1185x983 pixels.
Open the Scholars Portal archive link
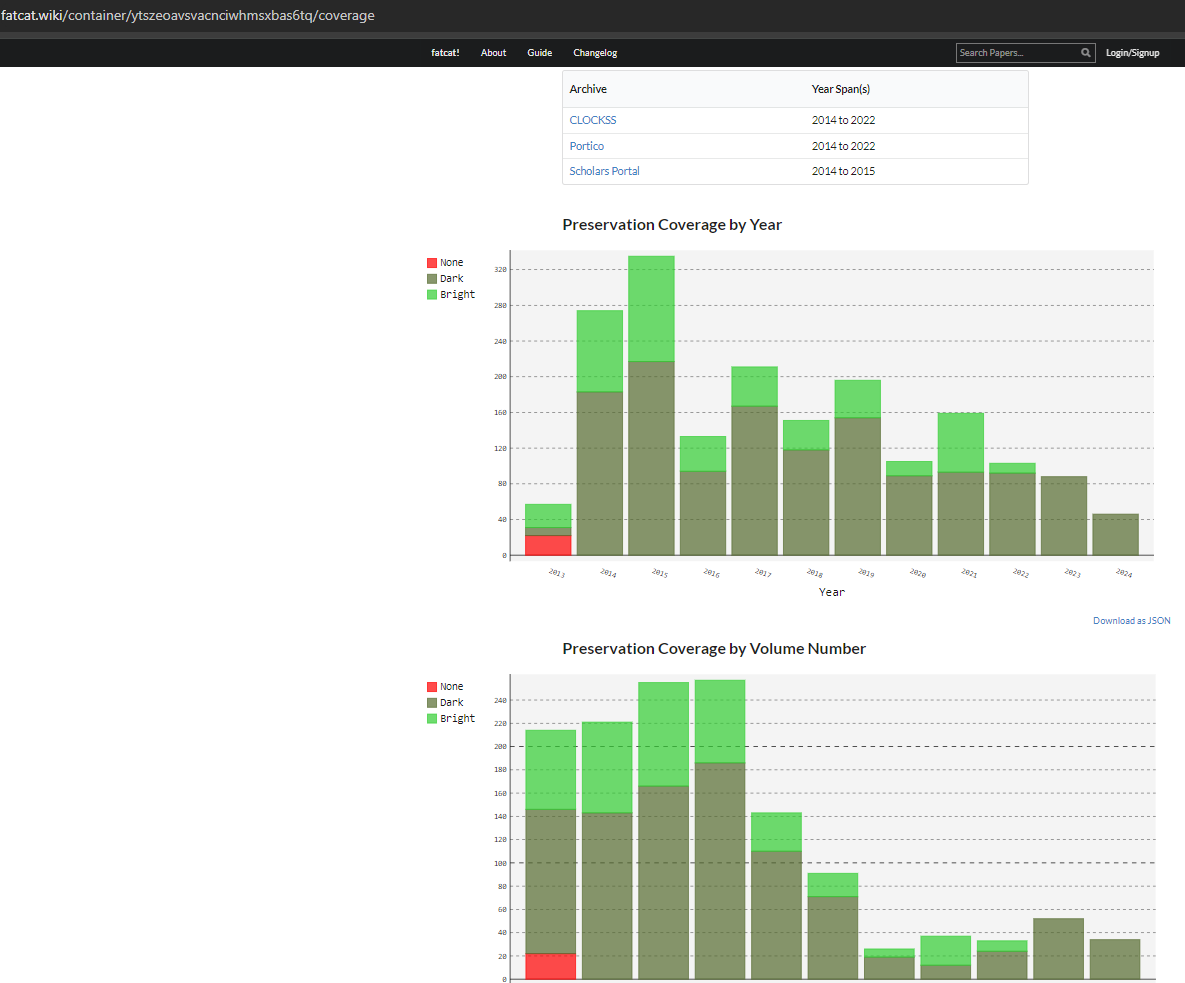pyautogui.click(x=604, y=171)
